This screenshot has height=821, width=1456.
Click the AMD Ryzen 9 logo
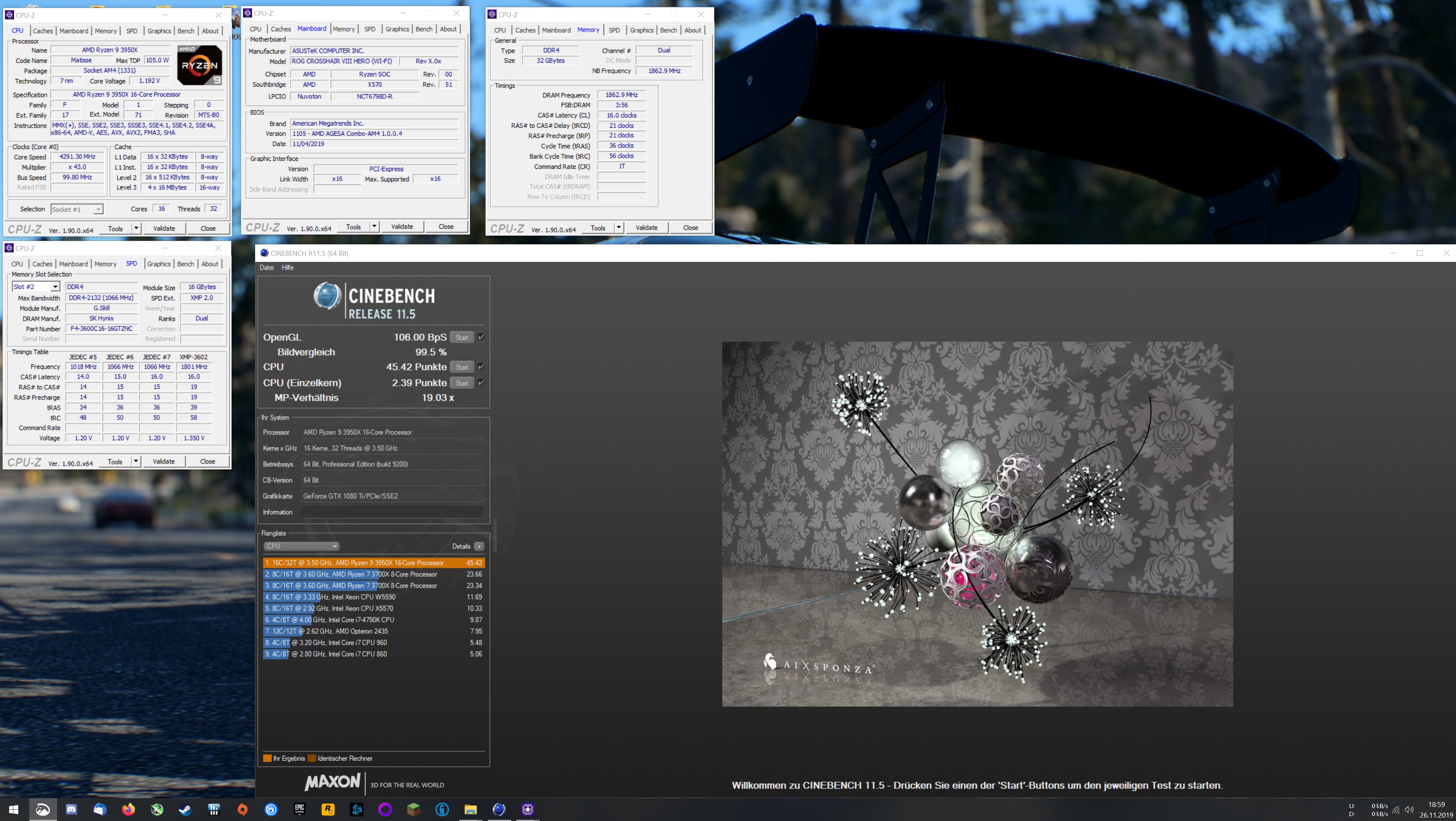pyautogui.click(x=200, y=65)
